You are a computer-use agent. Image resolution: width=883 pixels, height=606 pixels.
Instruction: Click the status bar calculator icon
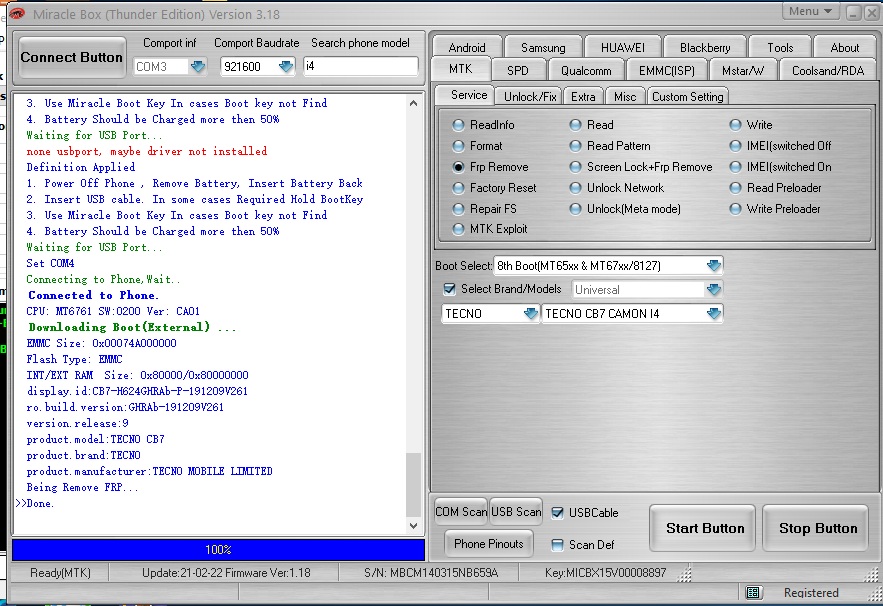[x=753, y=592]
